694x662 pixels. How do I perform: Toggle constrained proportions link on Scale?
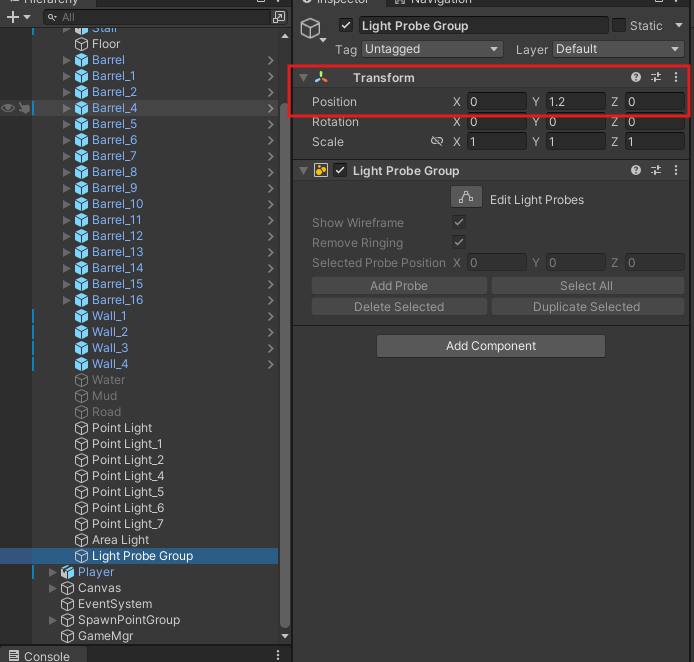coord(437,141)
